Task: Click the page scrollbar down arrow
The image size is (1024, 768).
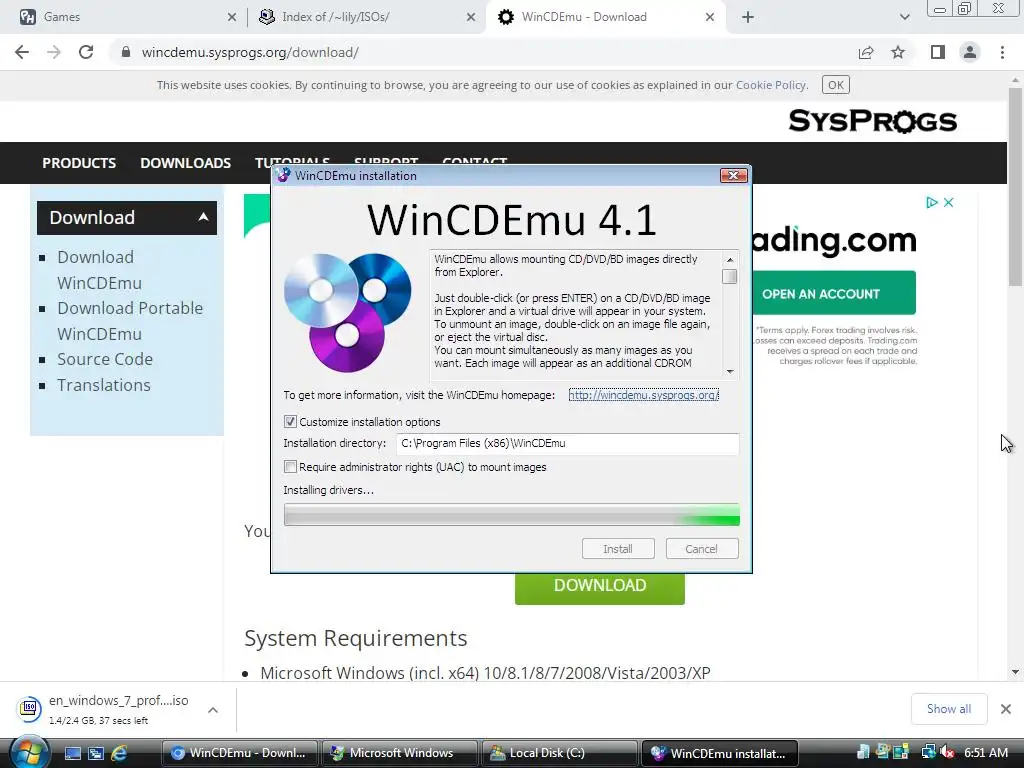Action: pos(1015,672)
